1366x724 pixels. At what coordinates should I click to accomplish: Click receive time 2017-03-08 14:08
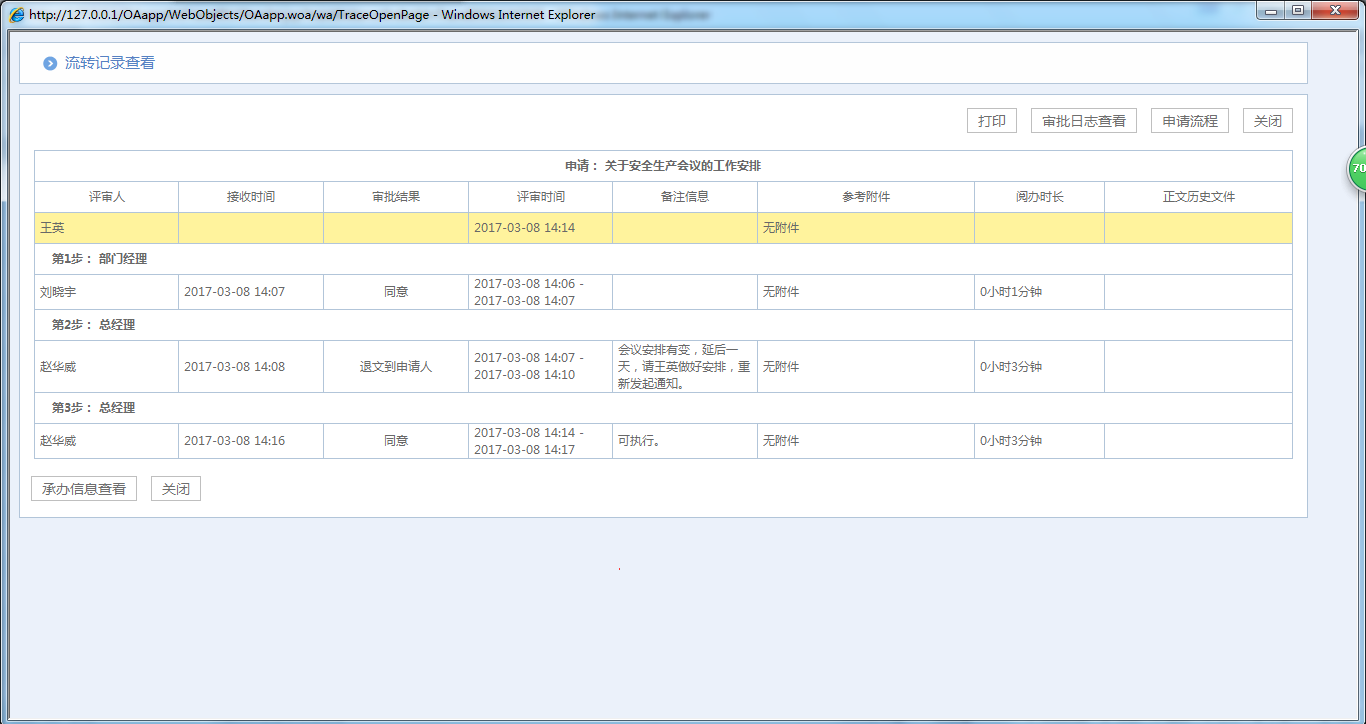pos(234,367)
